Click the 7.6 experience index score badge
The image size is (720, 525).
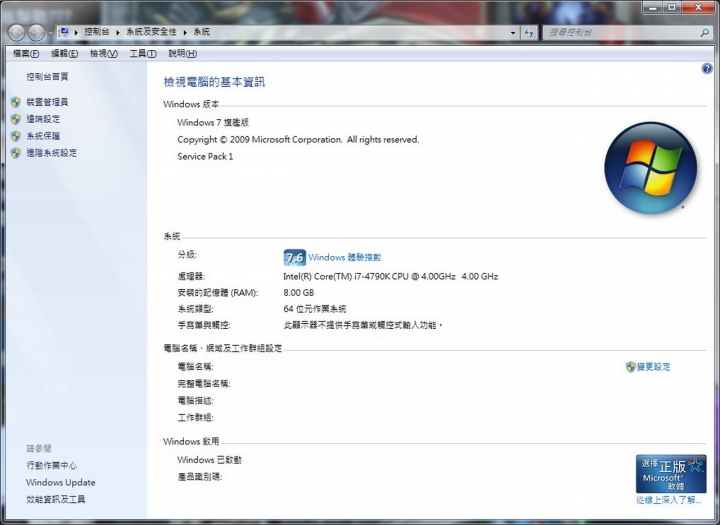294,257
